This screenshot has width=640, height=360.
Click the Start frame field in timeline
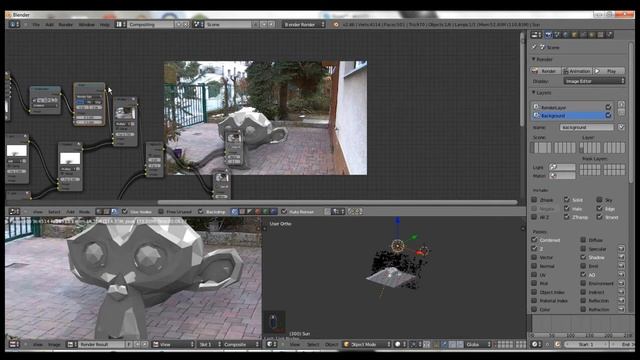(585, 344)
